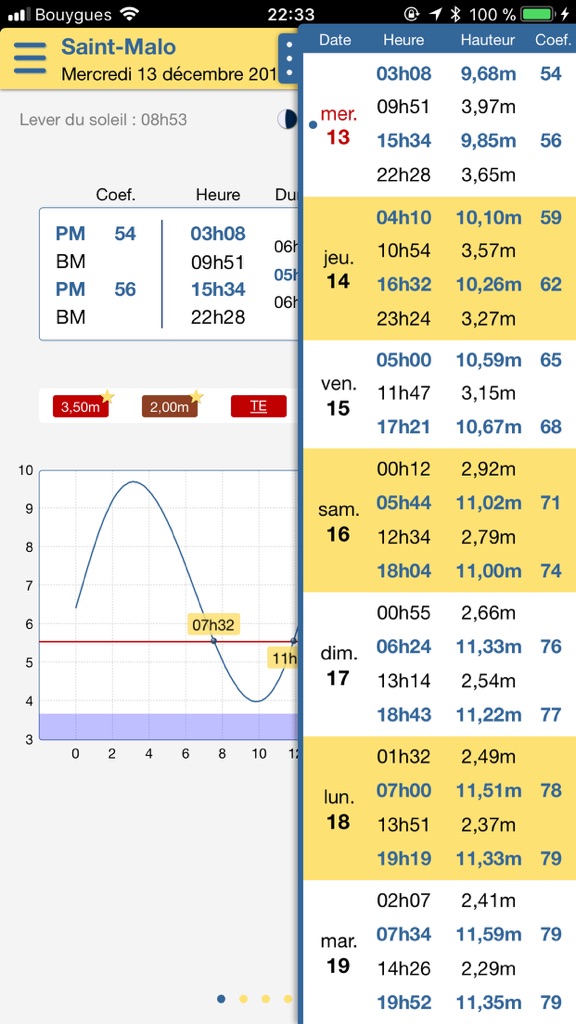Screen dimensions: 576x1024
Task: Tap the star on the 2,00m badge
Action: pos(196,396)
